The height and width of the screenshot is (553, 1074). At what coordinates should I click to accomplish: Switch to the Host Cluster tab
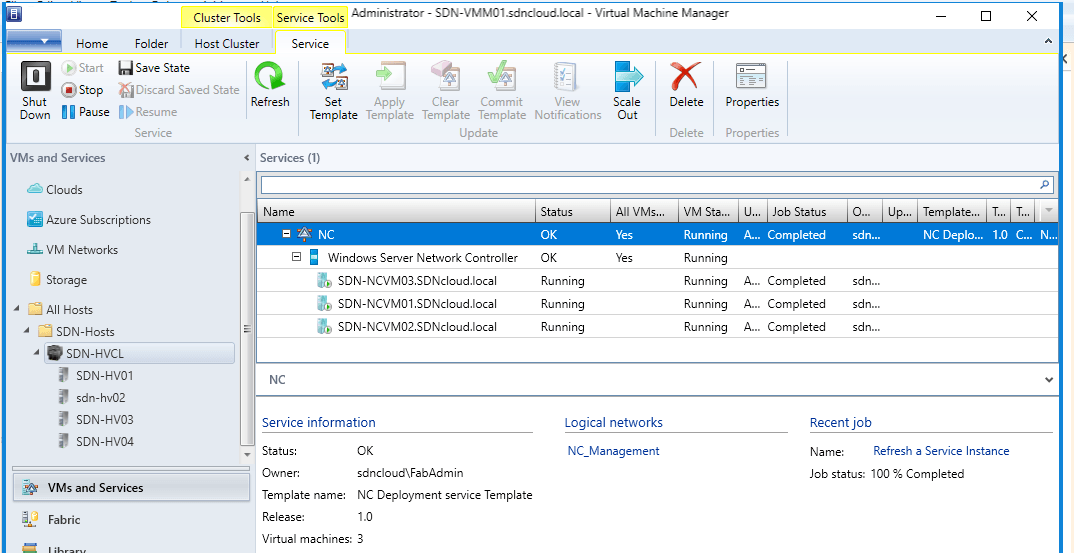coord(227,43)
